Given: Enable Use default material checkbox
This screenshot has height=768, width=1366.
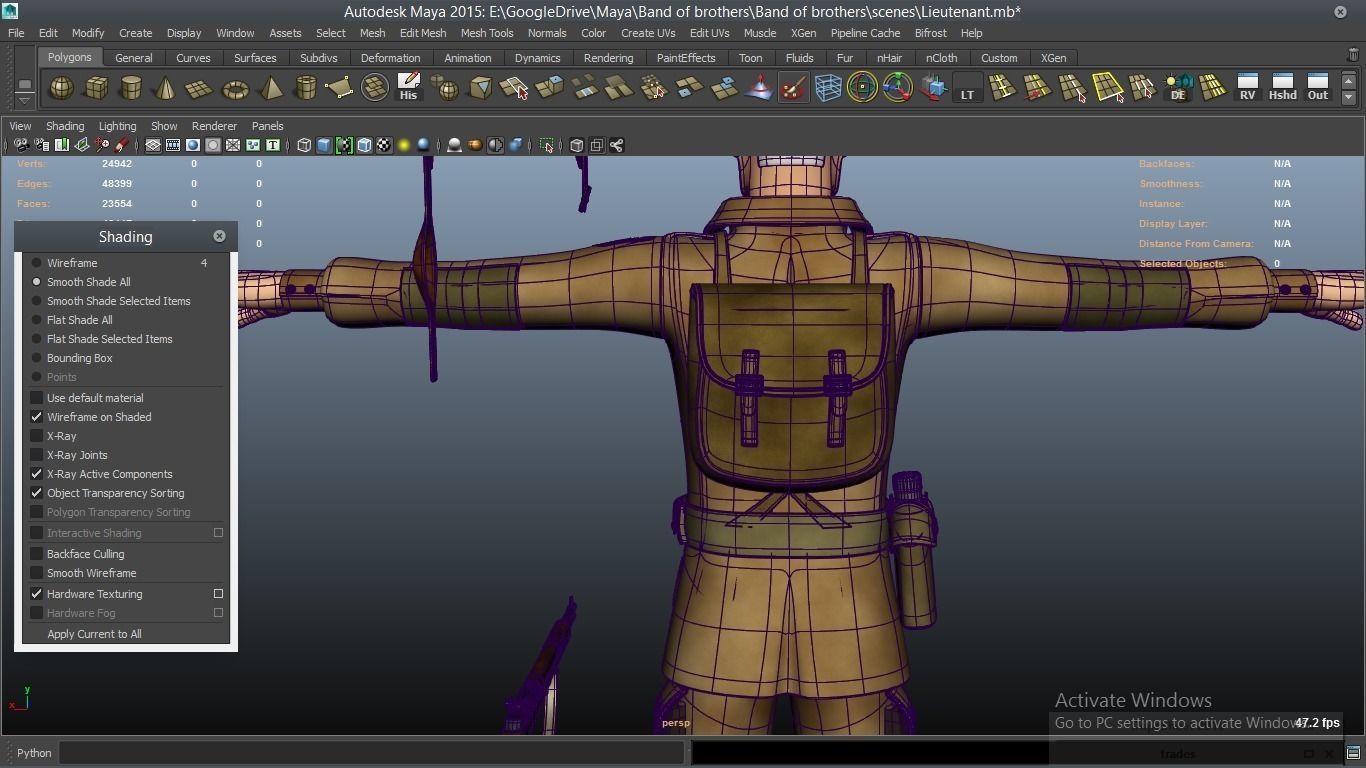Looking at the screenshot, I should click(37, 398).
